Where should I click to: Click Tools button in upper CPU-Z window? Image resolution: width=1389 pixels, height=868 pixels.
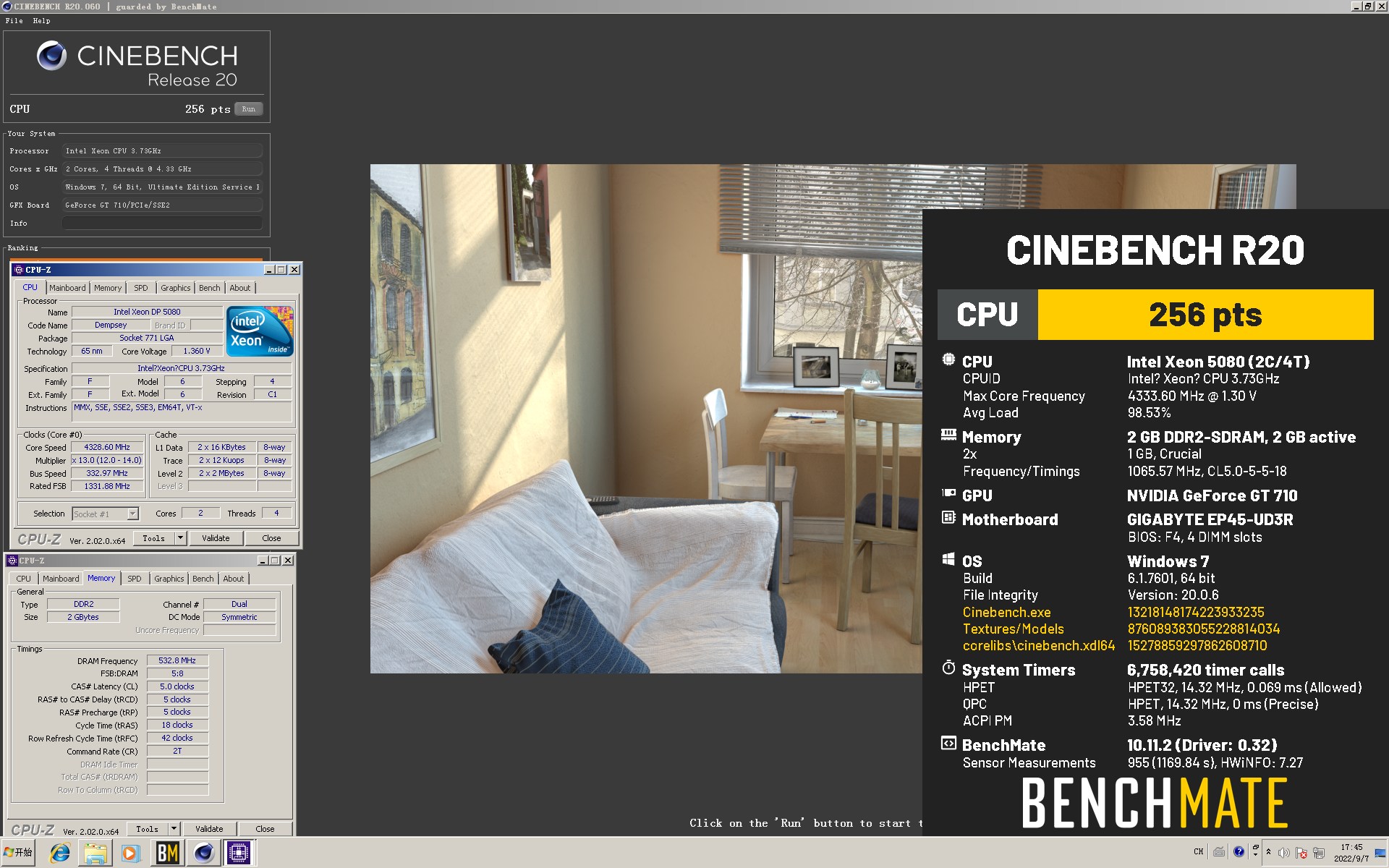click(x=154, y=538)
